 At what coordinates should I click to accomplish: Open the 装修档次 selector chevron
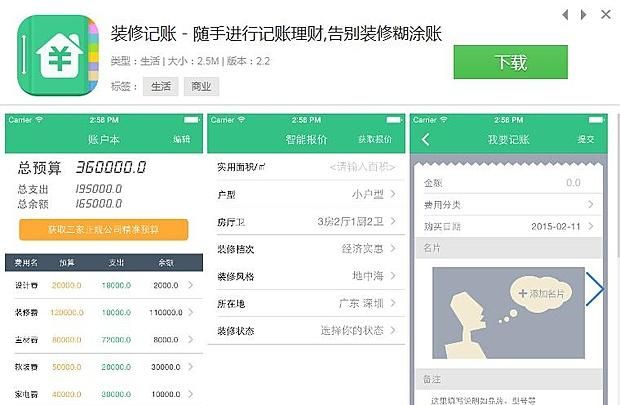pos(393,248)
